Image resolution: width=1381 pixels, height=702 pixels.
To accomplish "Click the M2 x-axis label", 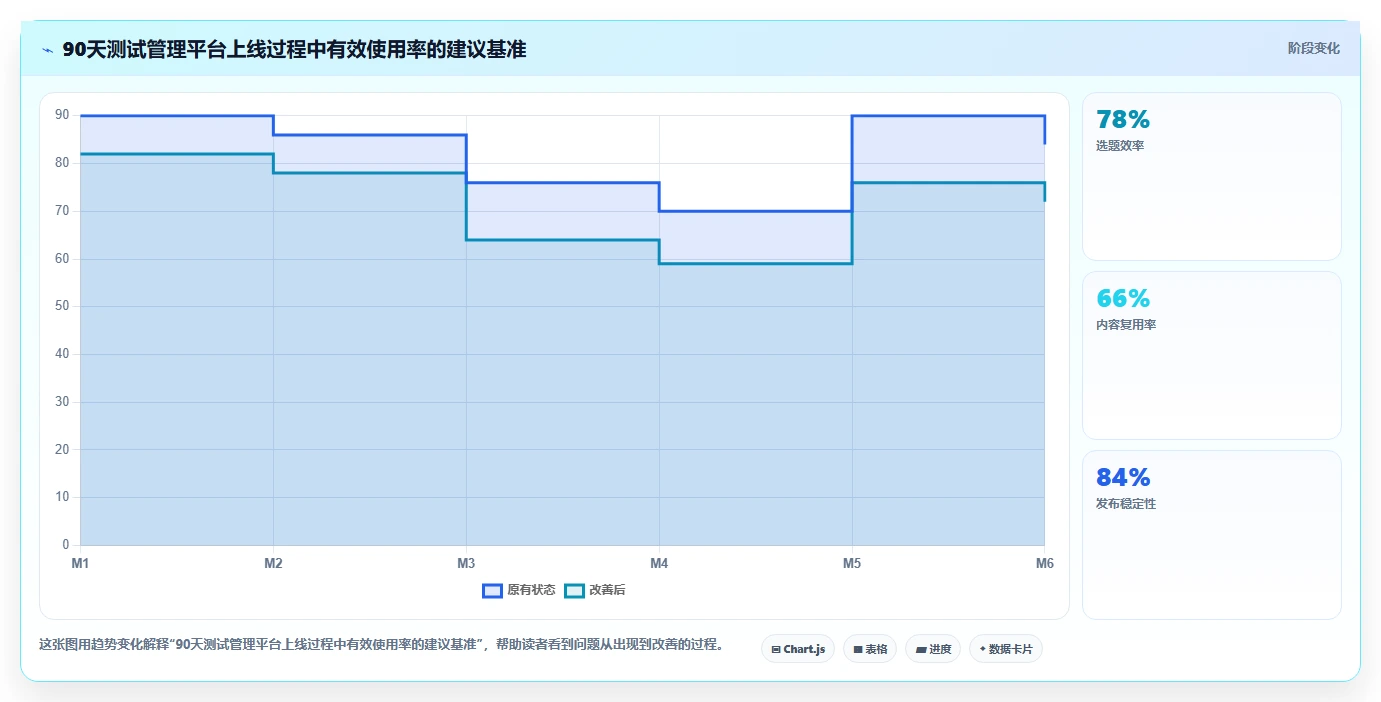I will 273,563.
